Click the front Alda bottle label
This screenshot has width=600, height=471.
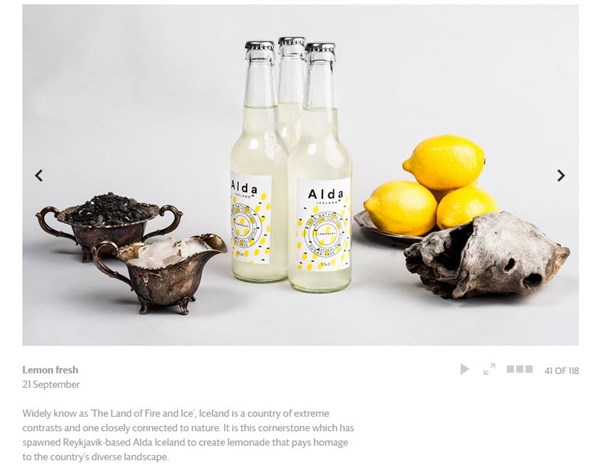coord(324,225)
